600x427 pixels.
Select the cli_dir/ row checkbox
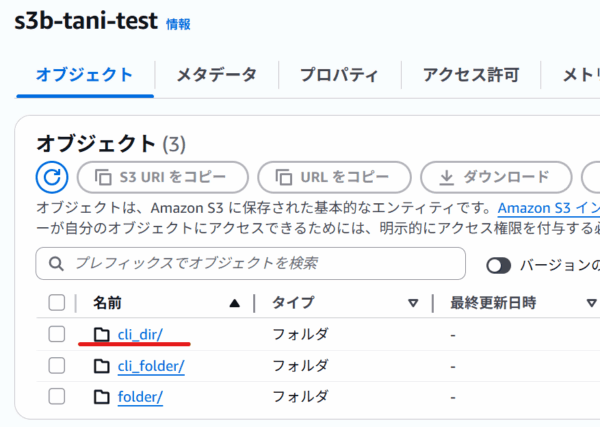point(57,334)
